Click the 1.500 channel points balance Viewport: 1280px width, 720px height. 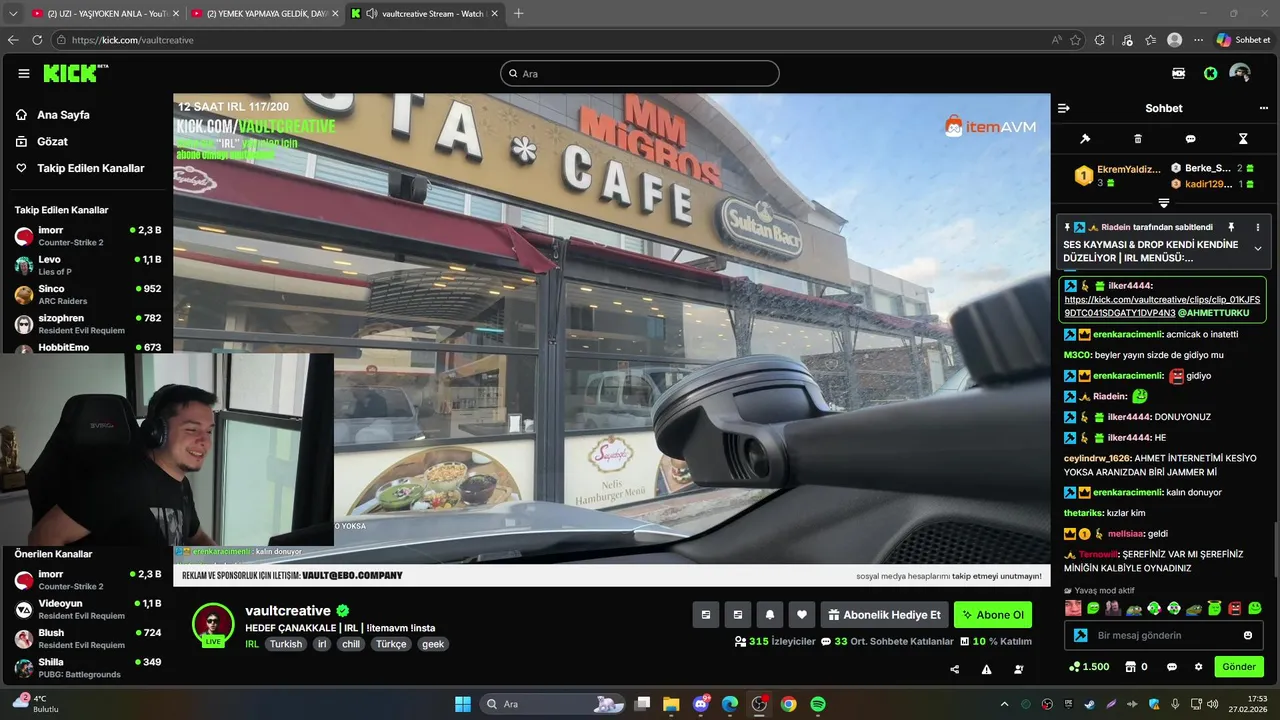(x=1089, y=667)
